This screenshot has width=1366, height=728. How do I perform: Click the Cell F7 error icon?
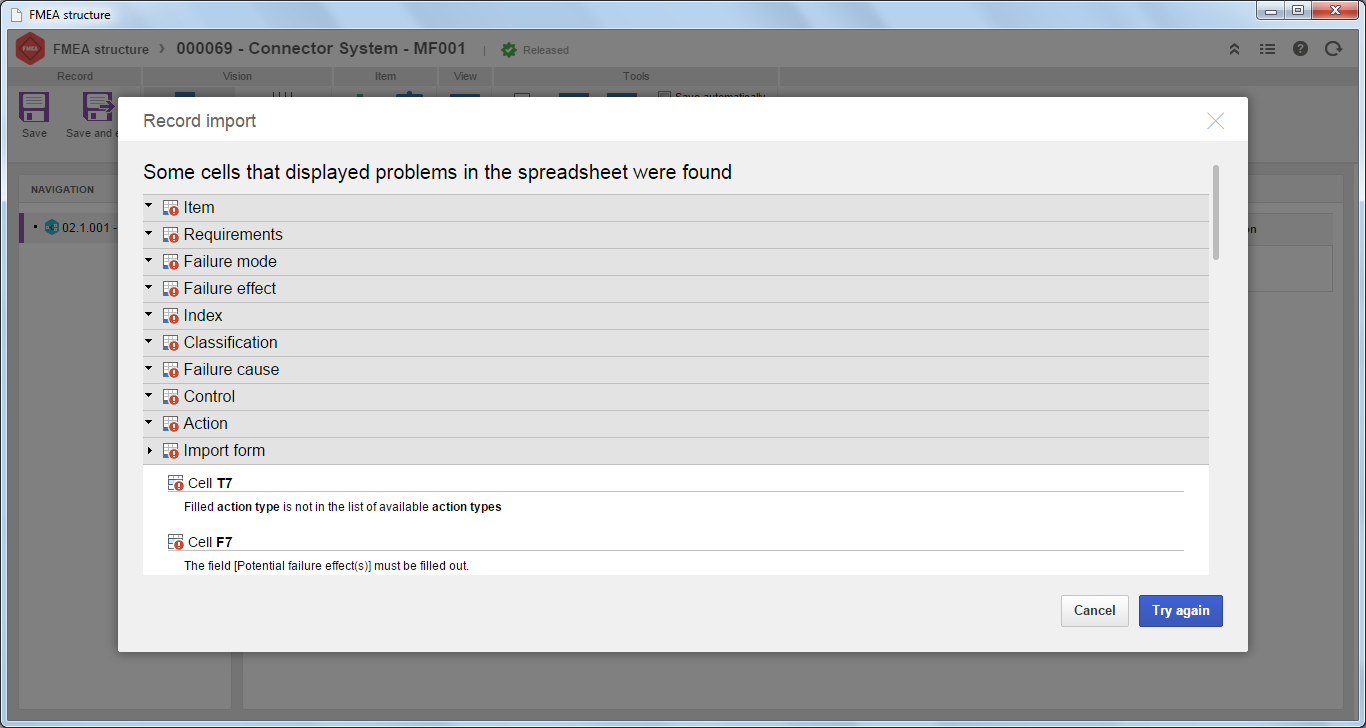point(176,542)
